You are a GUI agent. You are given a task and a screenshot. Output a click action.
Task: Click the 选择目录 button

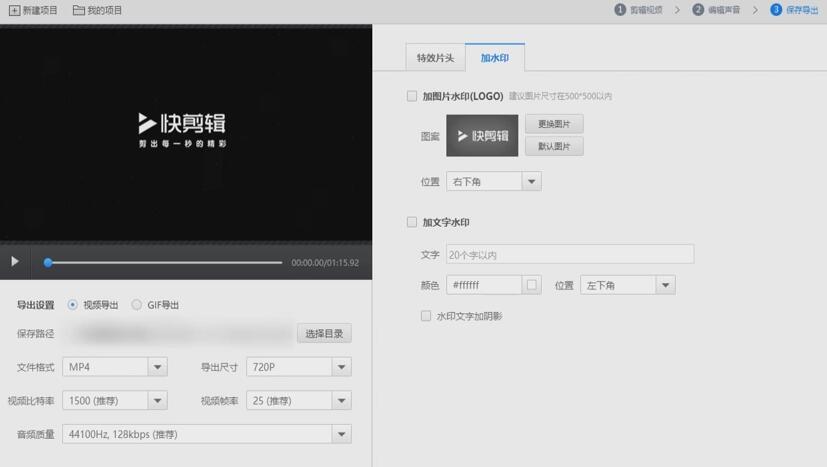click(324, 334)
